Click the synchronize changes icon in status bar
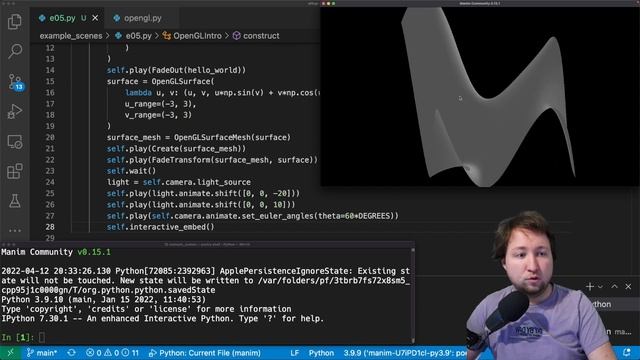The height and width of the screenshot is (360, 640). click(x=71, y=353)
